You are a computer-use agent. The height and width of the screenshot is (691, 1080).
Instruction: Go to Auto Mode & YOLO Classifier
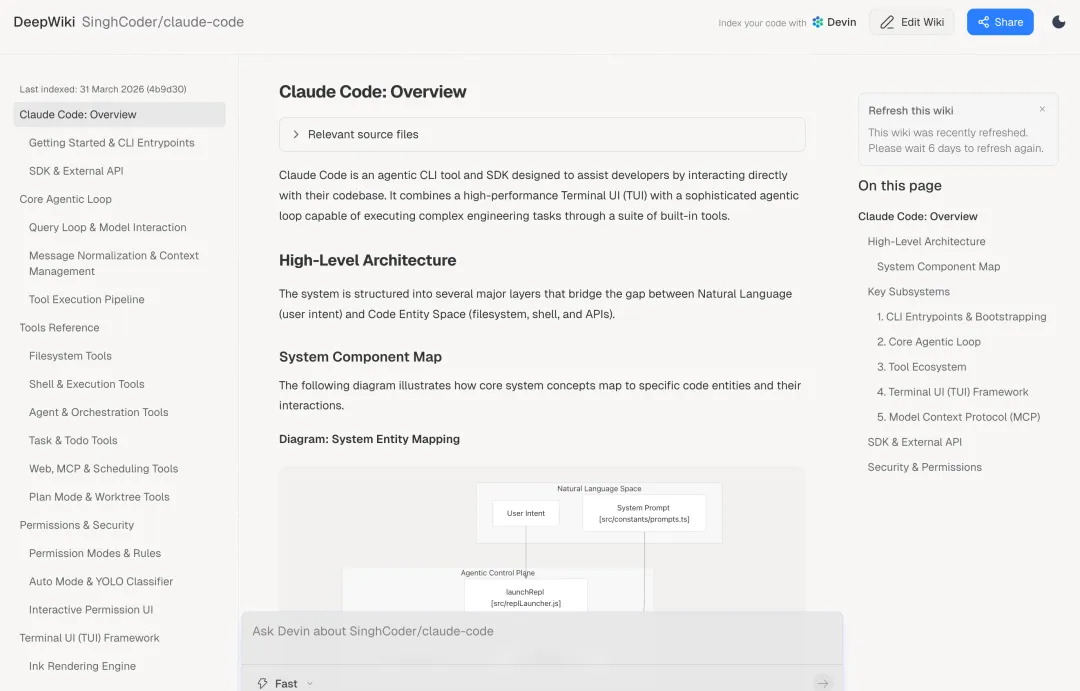point(101,581)
